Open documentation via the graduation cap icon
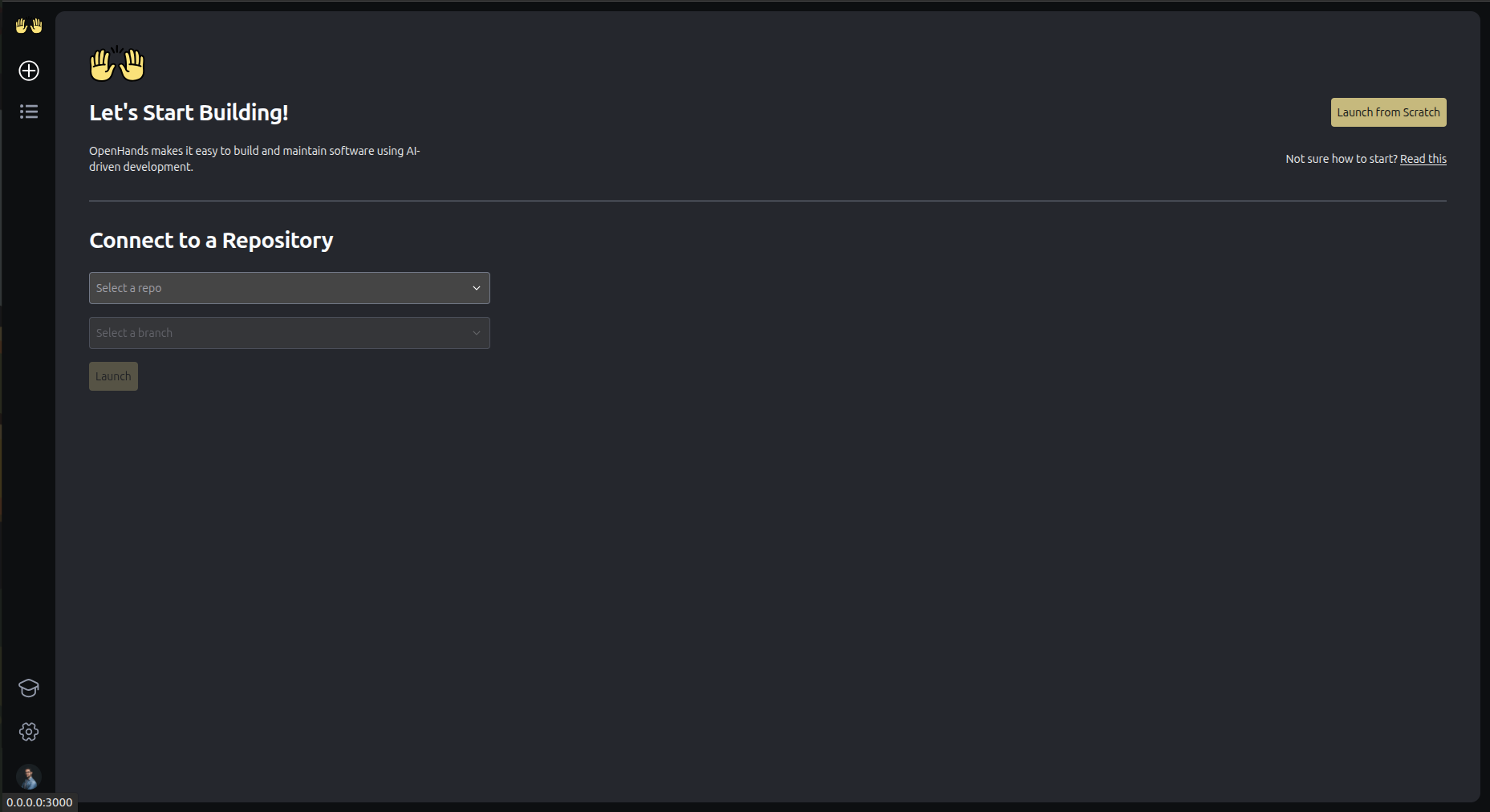Image resolution: width=1490 pixels, height=812 pixels. 29,688
